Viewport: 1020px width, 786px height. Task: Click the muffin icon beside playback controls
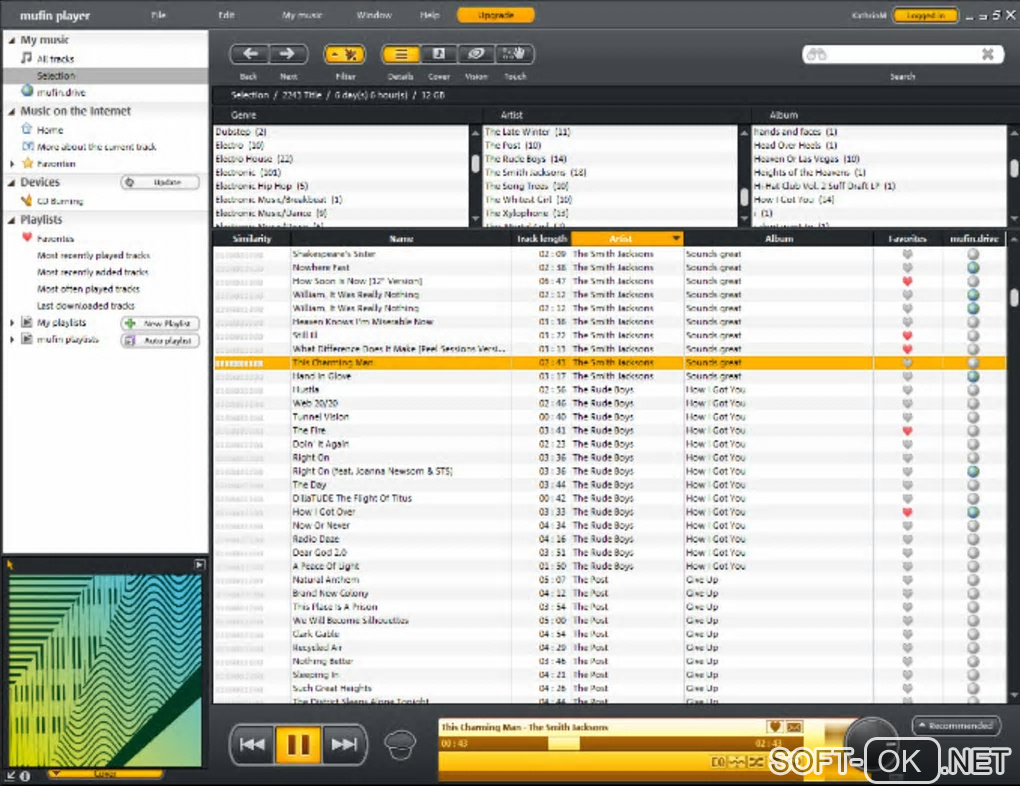(x=400, y=746)
